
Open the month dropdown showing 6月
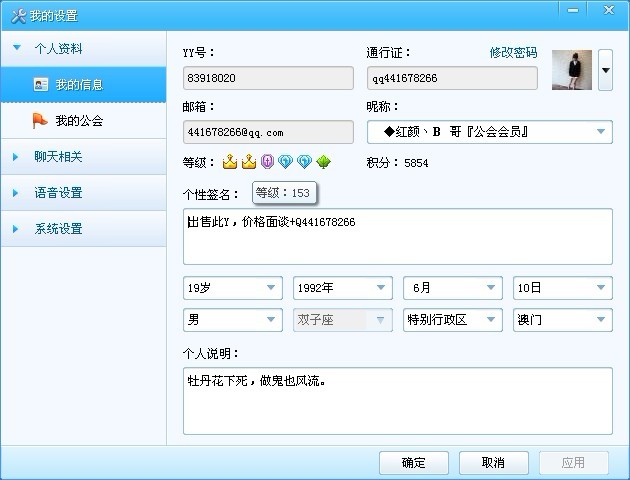pos(453,288)
